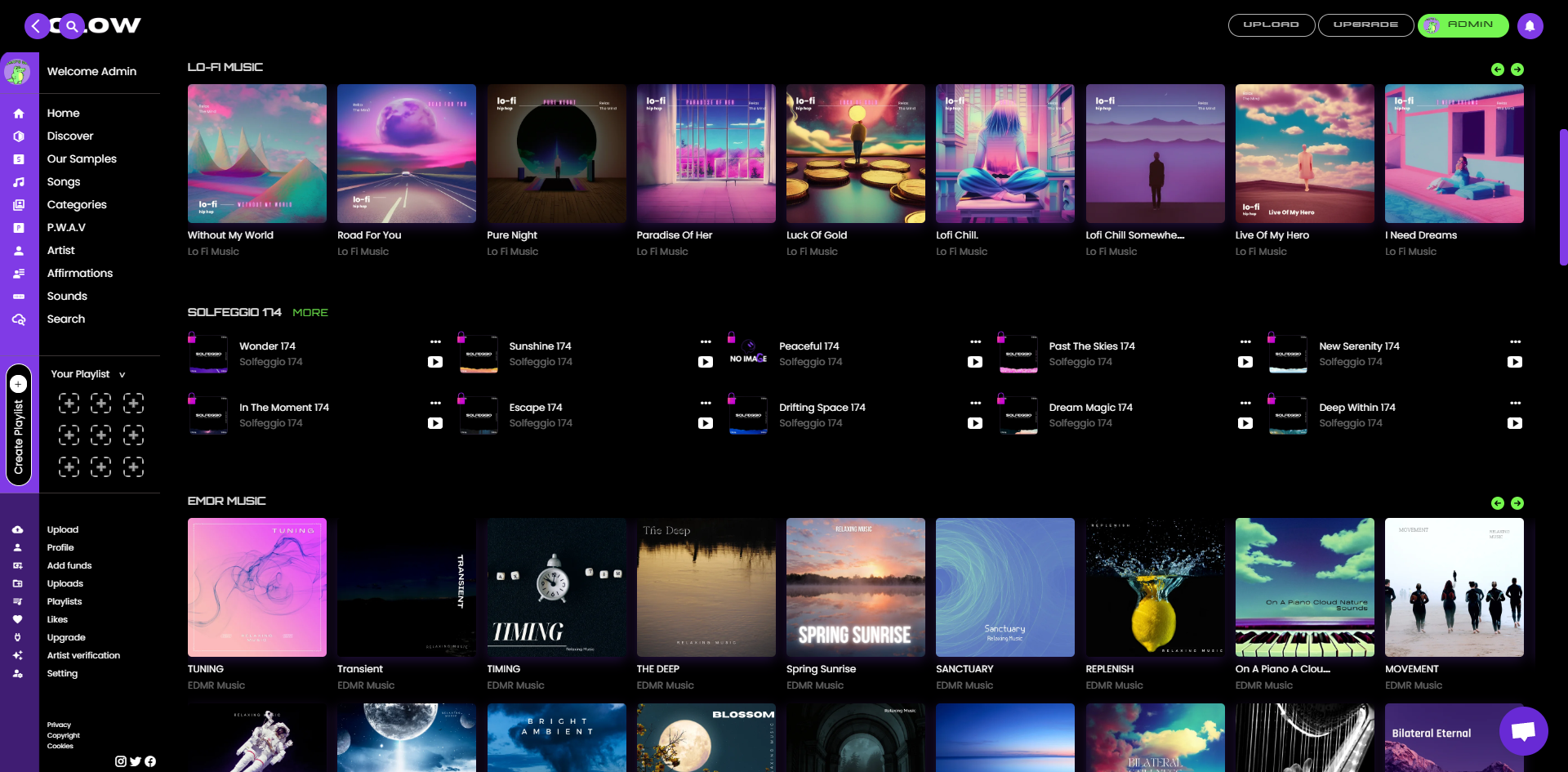Open the Likes heart icon in the sidebar

(19, 619)
